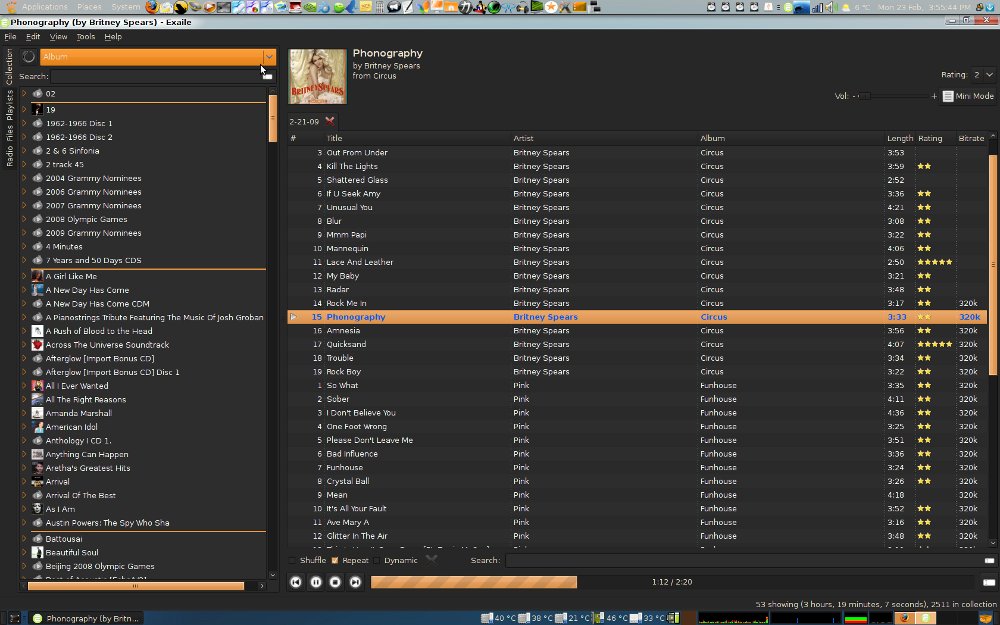This screenshot has height=625, width=1000.
Task: Disable the Repeat checkbox
Action: point(335,561)
